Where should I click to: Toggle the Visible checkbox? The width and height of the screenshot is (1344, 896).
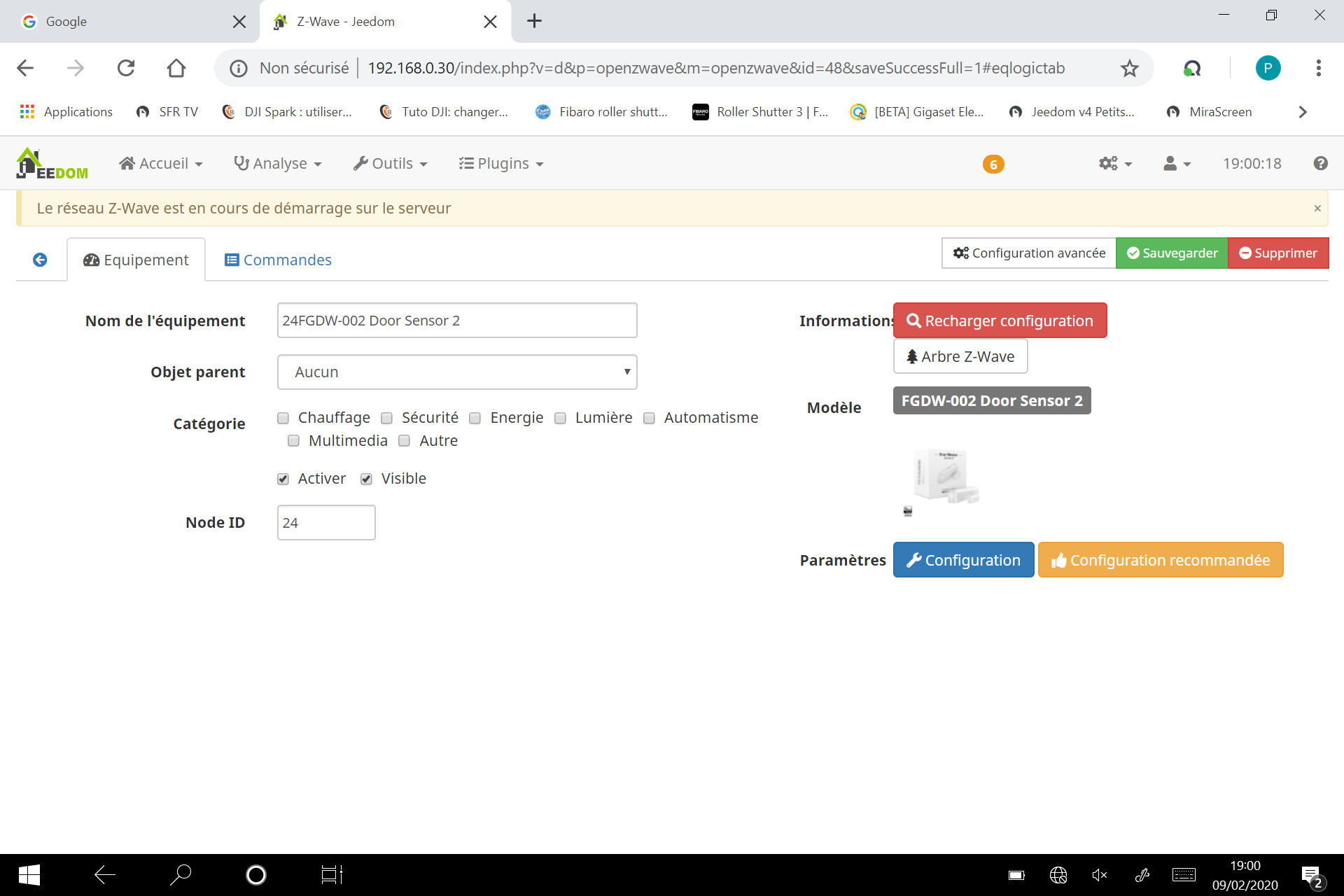(x=366, y=479)
